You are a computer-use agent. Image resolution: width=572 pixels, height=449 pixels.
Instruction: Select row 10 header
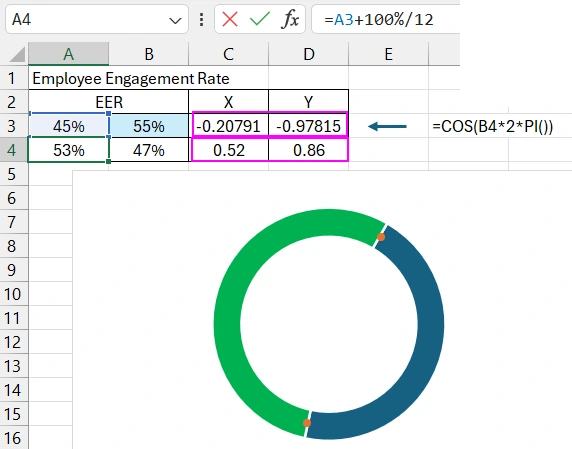tap(13, 294)
